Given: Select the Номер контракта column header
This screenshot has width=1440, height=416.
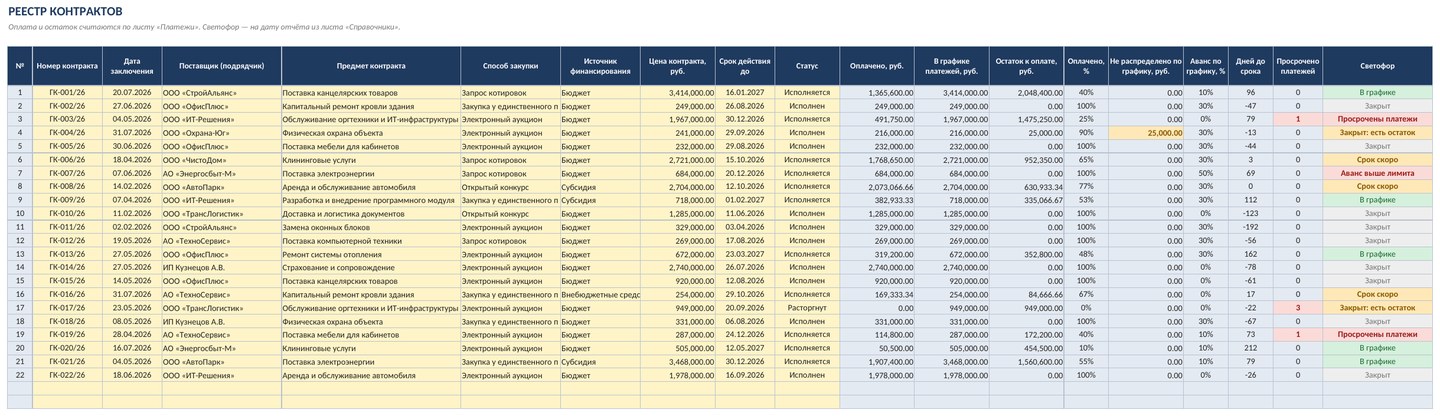Looking at the screenshot, I should [68, 66].
